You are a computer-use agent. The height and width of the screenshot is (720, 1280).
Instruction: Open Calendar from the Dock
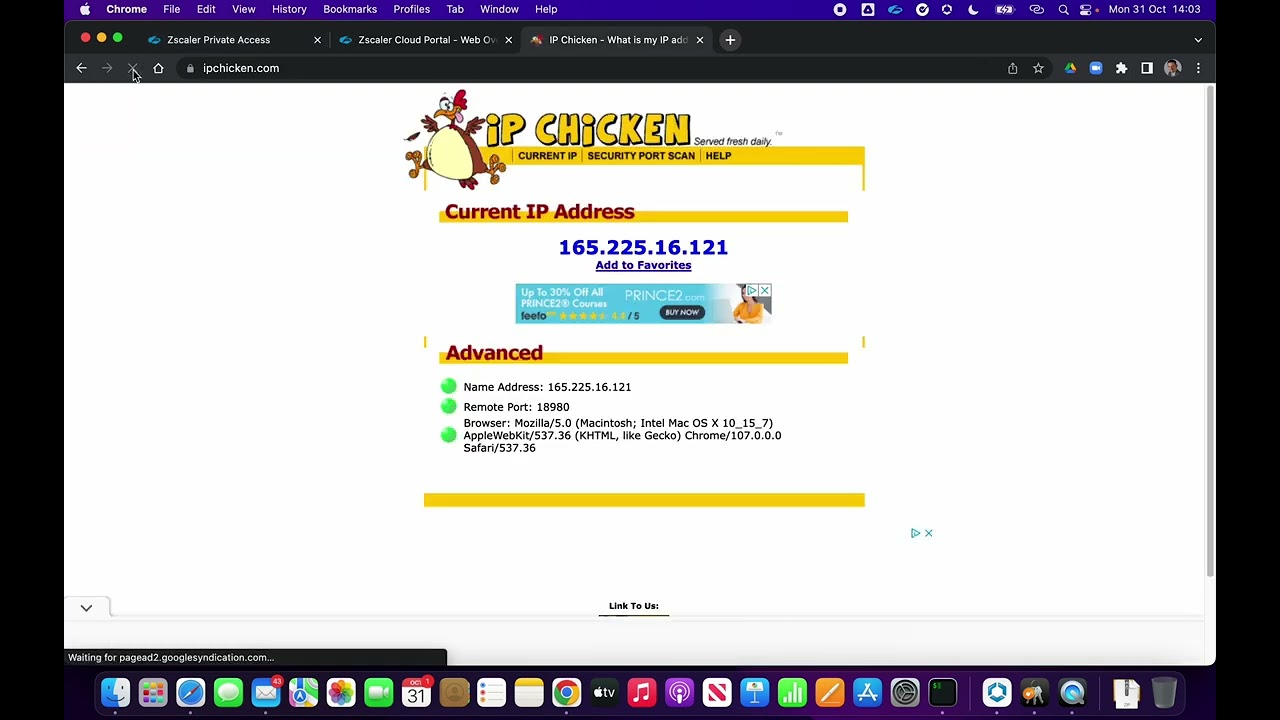416,692
